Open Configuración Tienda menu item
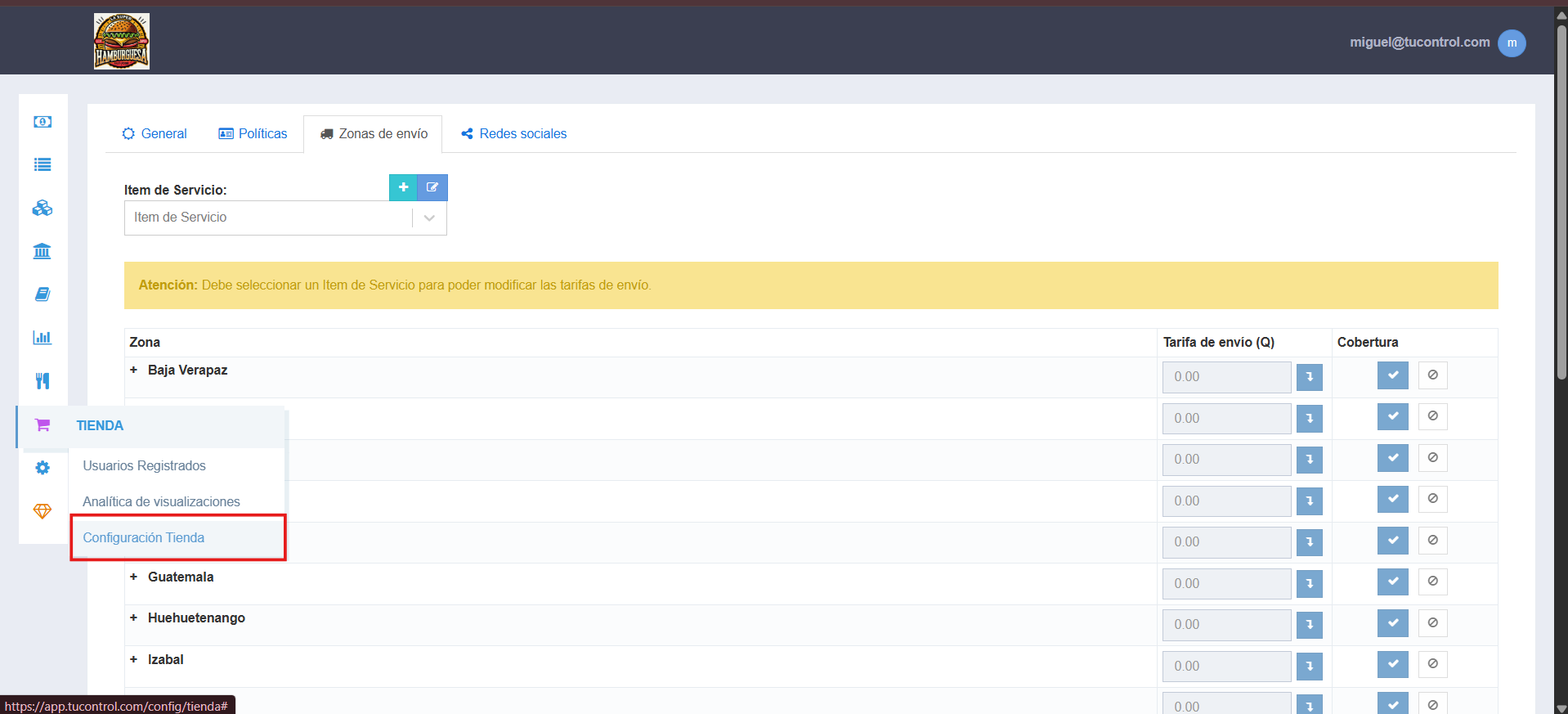The image size is (1568, 714). 177,537
